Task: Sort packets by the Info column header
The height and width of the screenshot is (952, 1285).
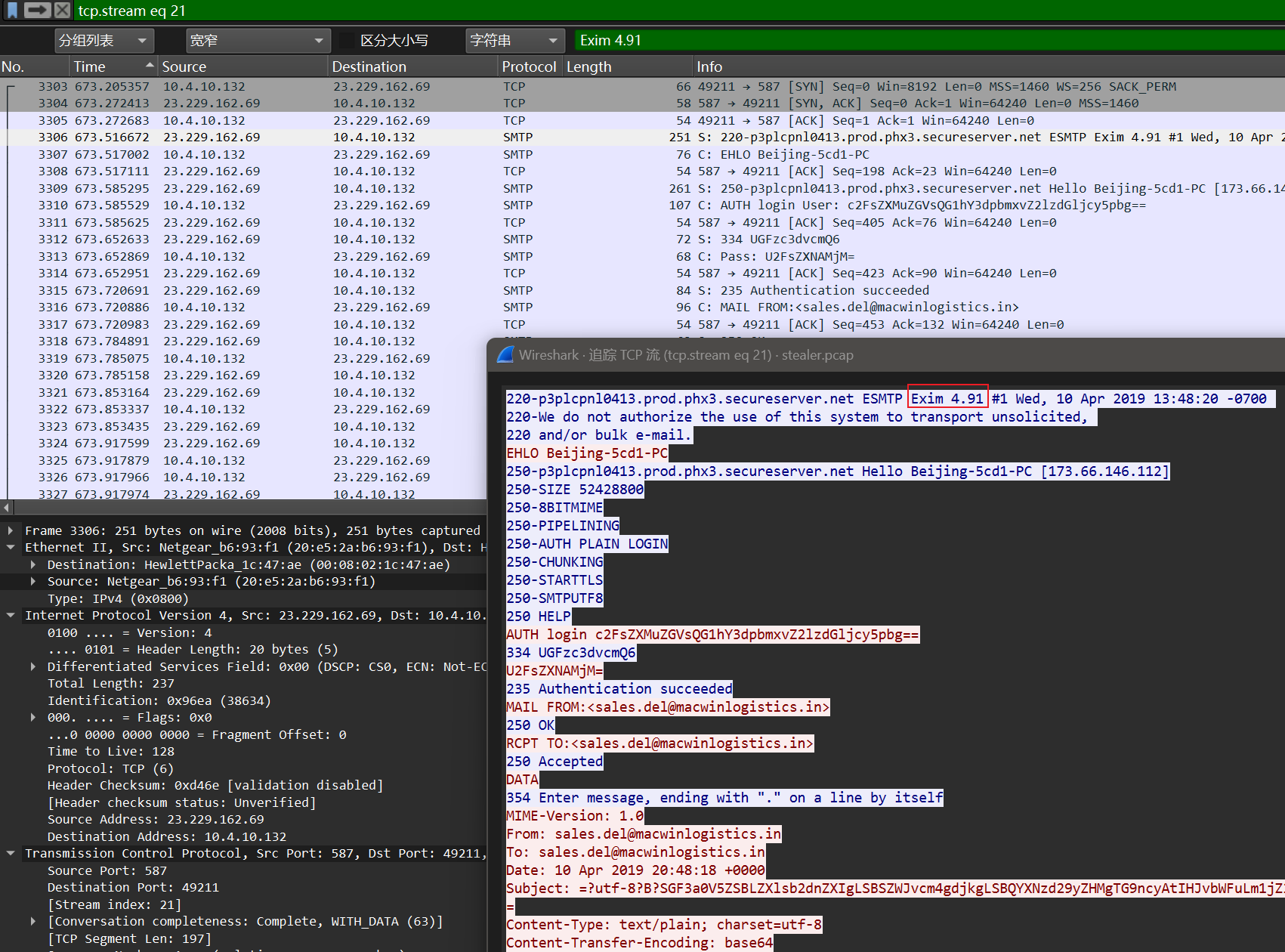Action: click(x=988, y=66)
